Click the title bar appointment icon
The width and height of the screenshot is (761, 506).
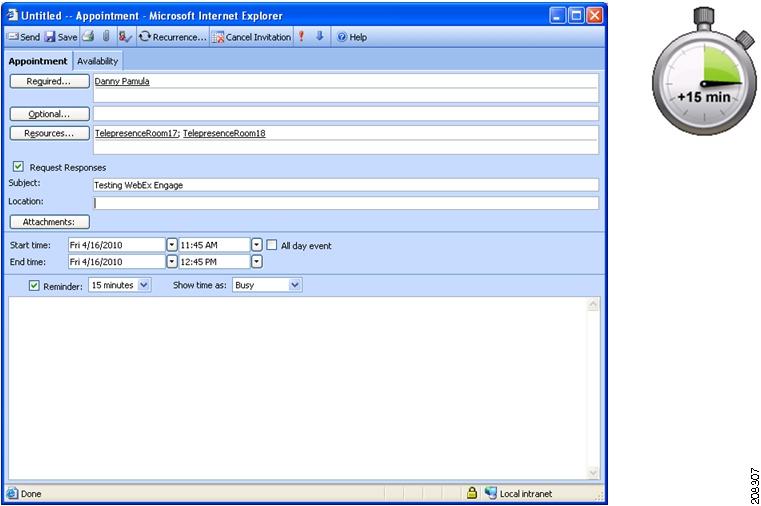[12, 16]
